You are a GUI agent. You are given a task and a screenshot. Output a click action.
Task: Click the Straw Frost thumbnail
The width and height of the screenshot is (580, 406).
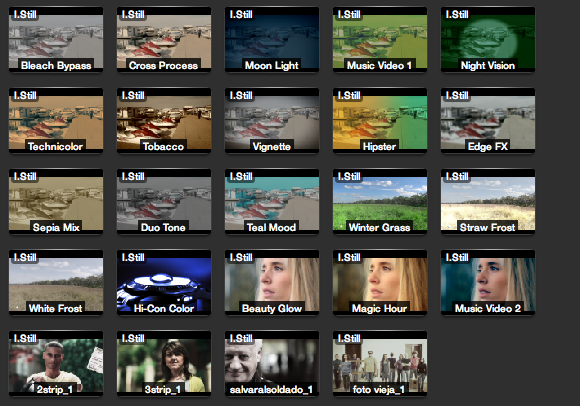488,201
